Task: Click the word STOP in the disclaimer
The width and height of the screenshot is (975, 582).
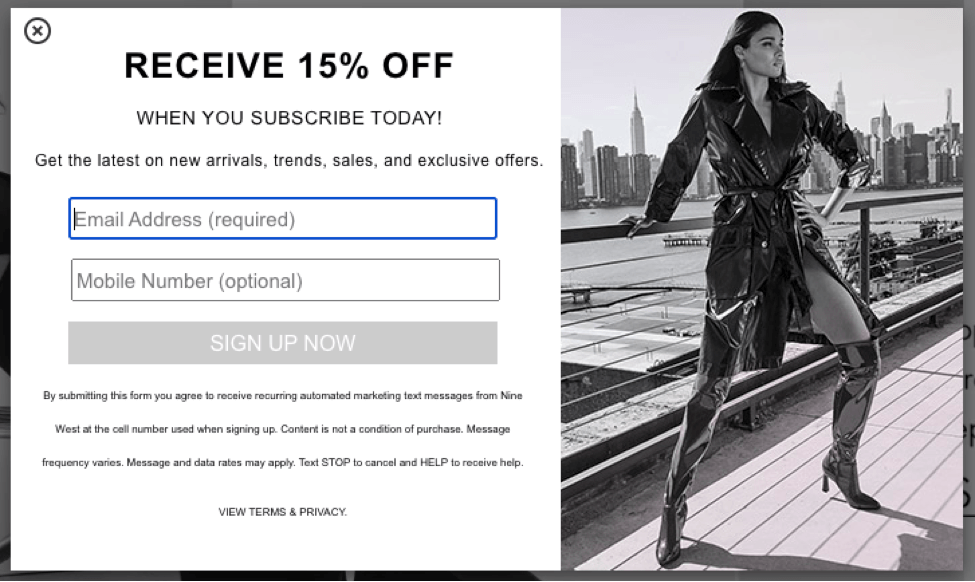Action: (x=336, y=463)
